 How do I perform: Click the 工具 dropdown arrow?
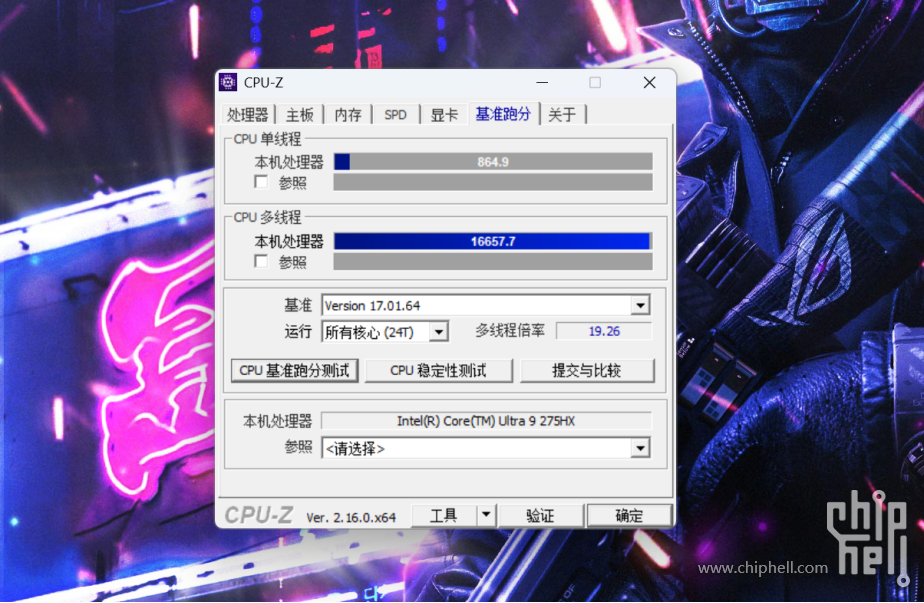[x=486, y=515]
